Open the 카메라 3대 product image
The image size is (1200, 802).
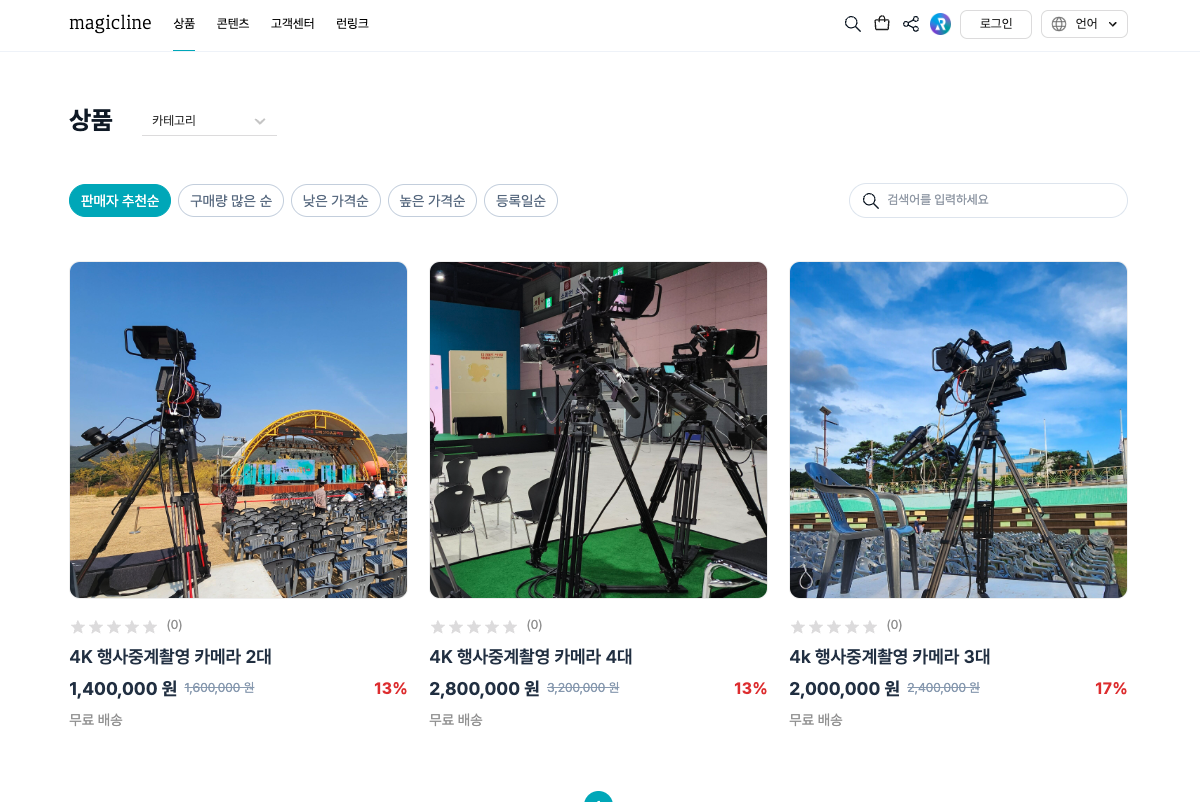(958, 430)
